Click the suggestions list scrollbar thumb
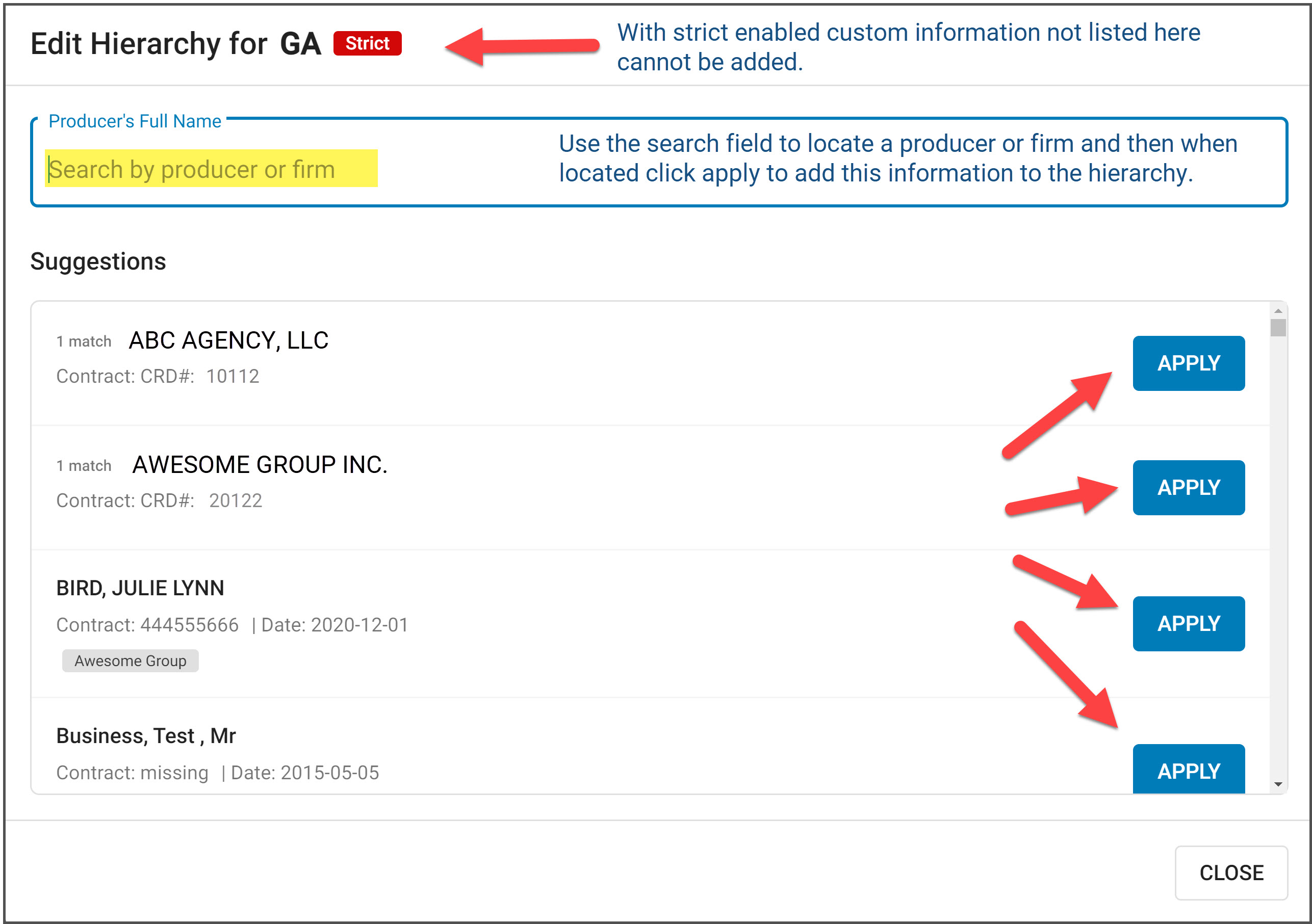The height and width of the screenshot is (924, 1312). pos(1278,328)
